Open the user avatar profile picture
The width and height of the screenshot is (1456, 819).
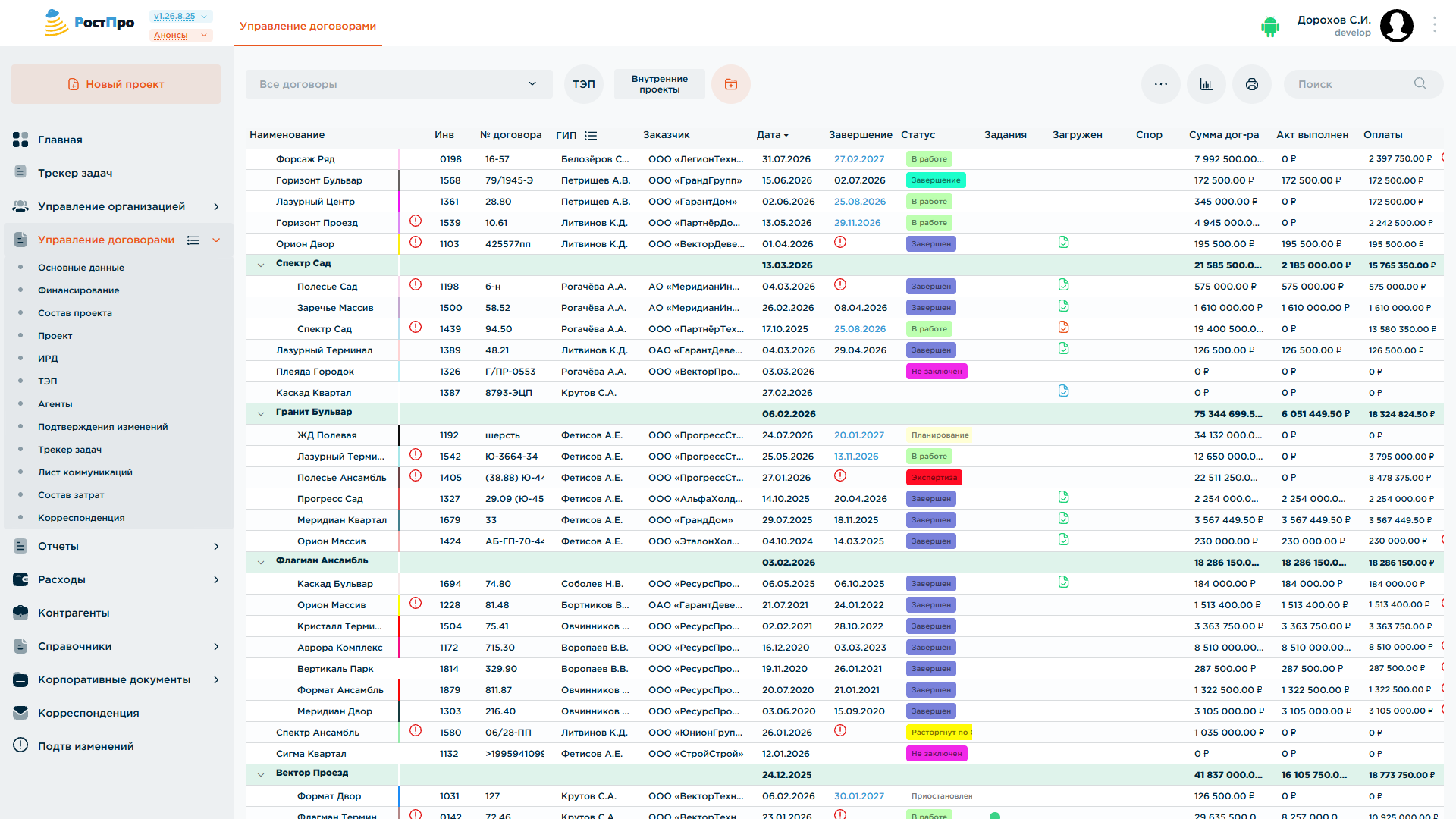pos(1396,26)
